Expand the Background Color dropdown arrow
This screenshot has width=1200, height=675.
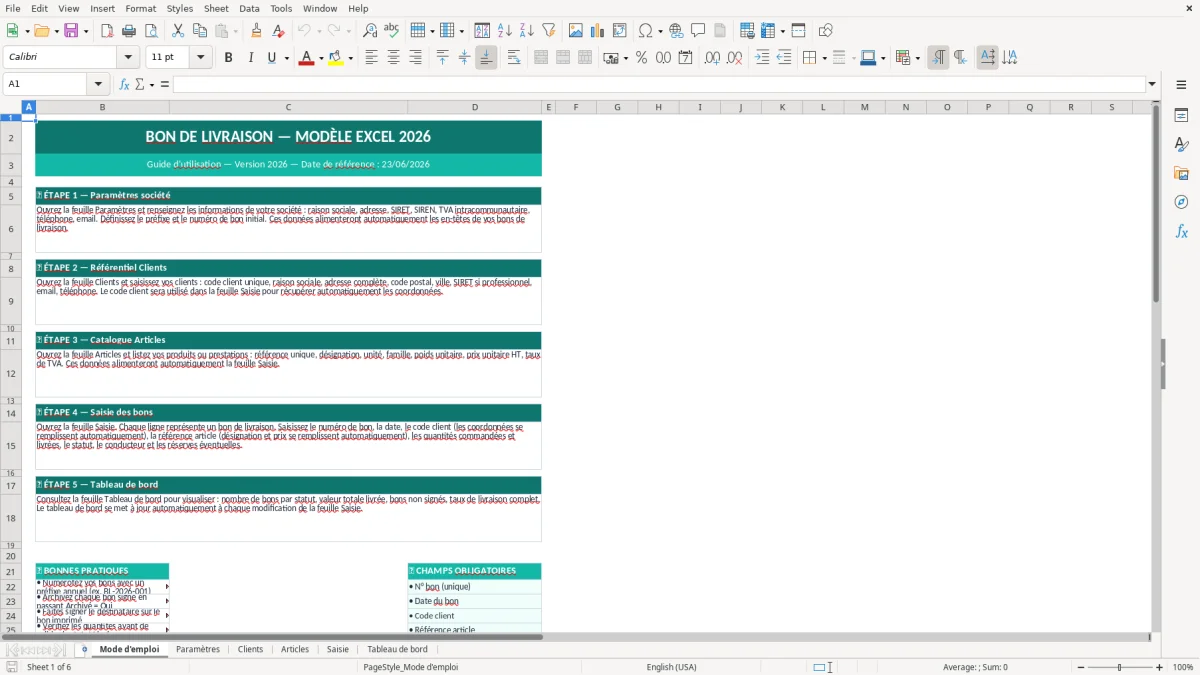350,58
